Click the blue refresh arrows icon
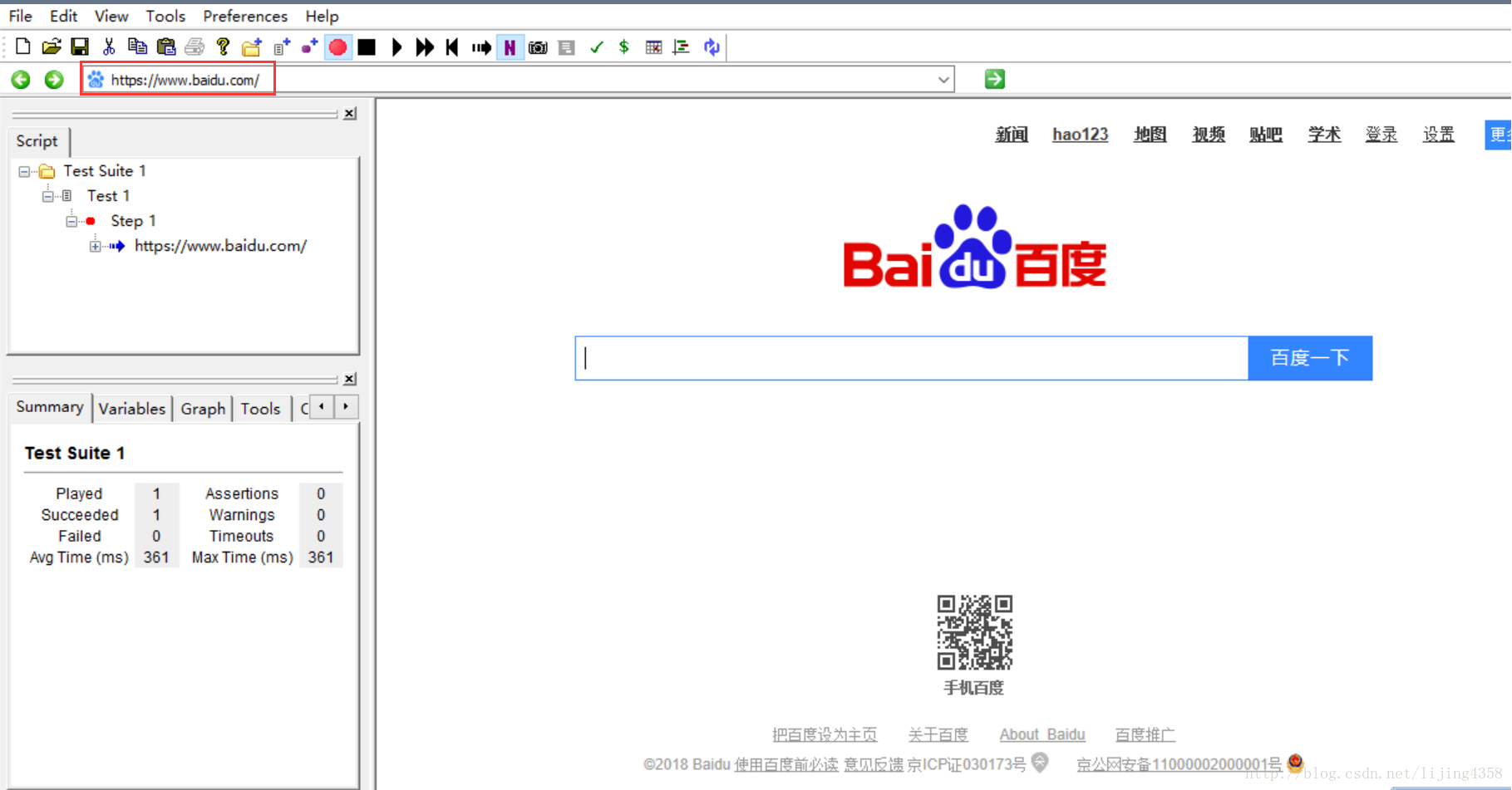Viewport: 1512px width, 790px height. click(712, 47)
